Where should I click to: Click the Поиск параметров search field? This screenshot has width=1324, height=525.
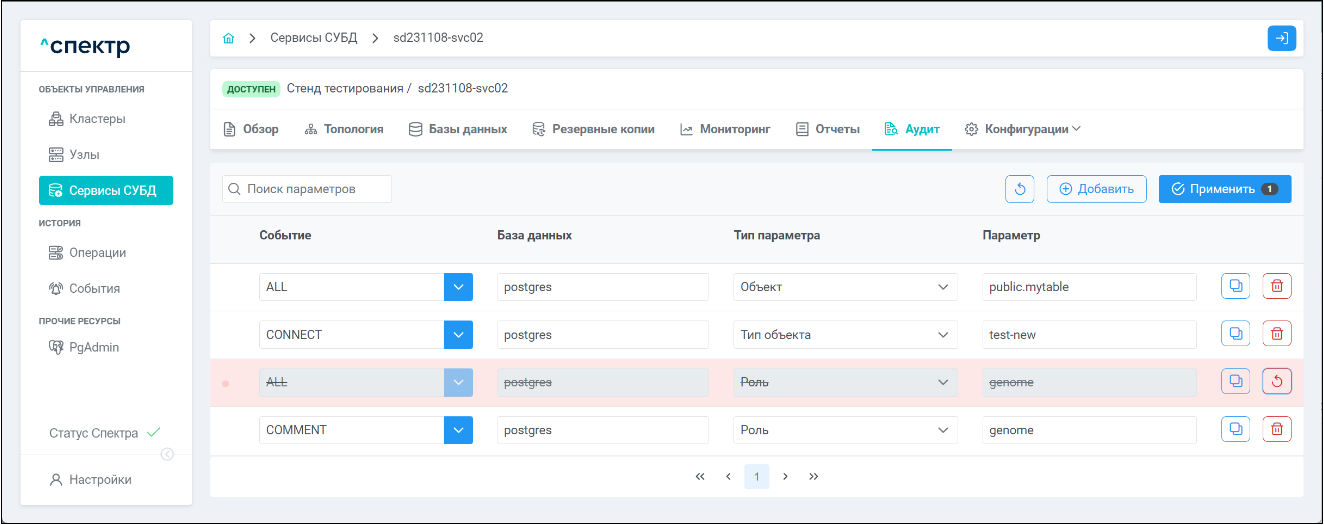pyautogui.click(x=307, y=189)
